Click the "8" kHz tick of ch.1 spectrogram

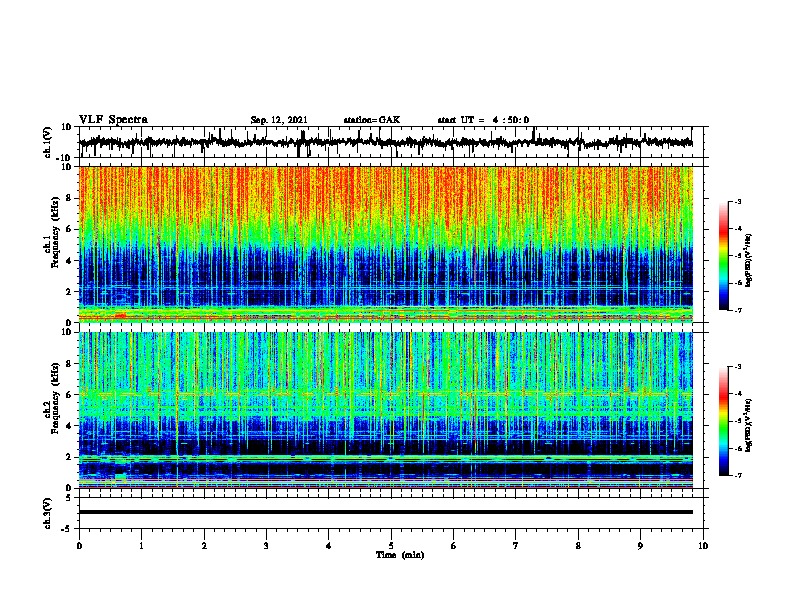tap(70, 198)
